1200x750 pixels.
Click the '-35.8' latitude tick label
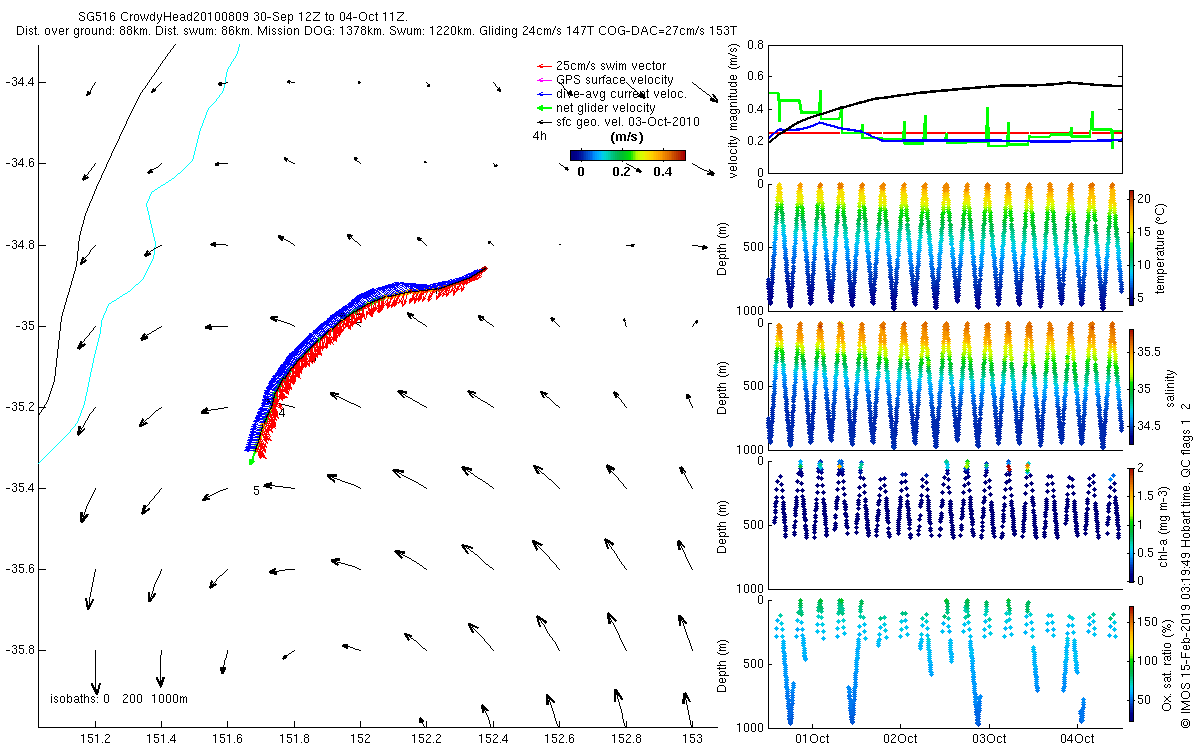[x=21, y=650]
